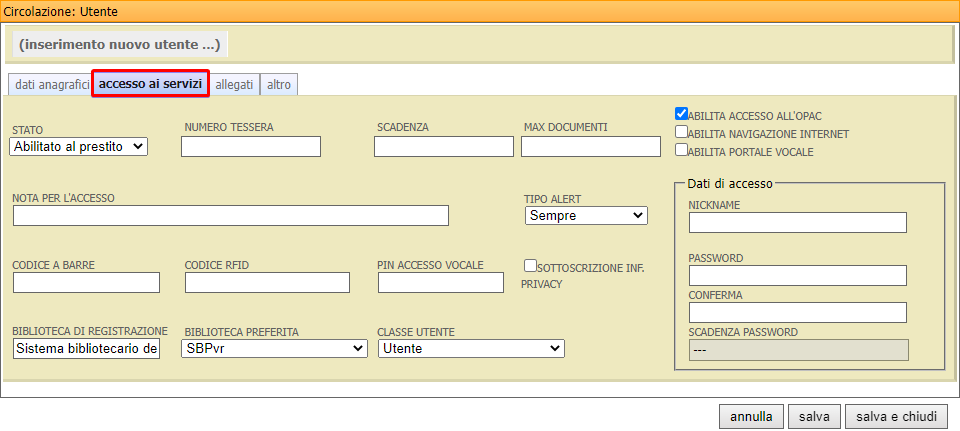Tick the Abilita portale vocale checkbox
This screenshot has width=960, height=431.
(681, 150)
